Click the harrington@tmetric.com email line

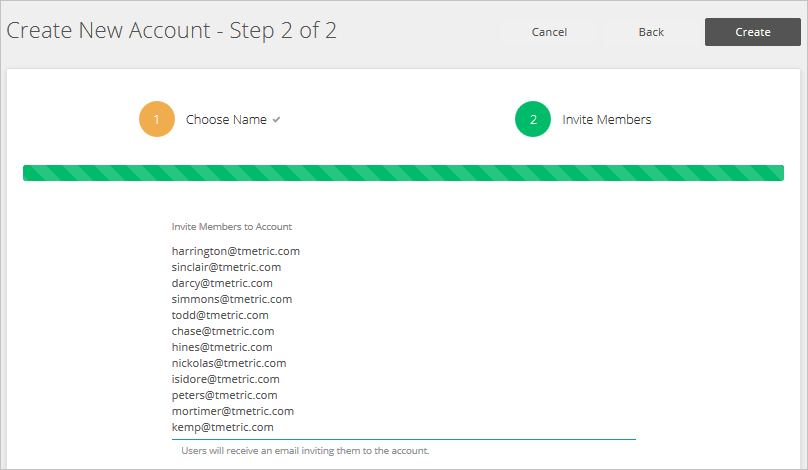click(x=235, y=251)
